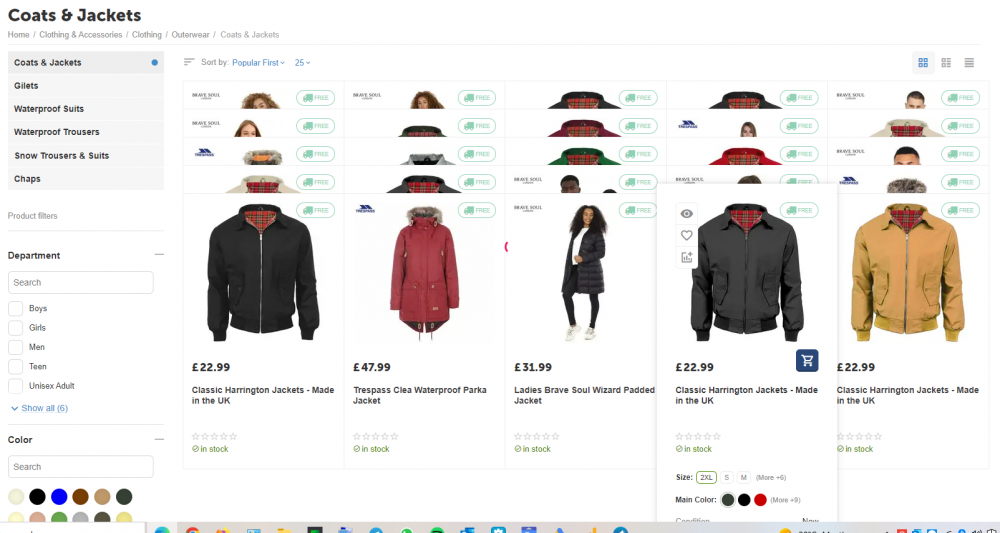Click the compare chart icon on hovered jacket
1000x533 pixels.
[x=686, y=257]
